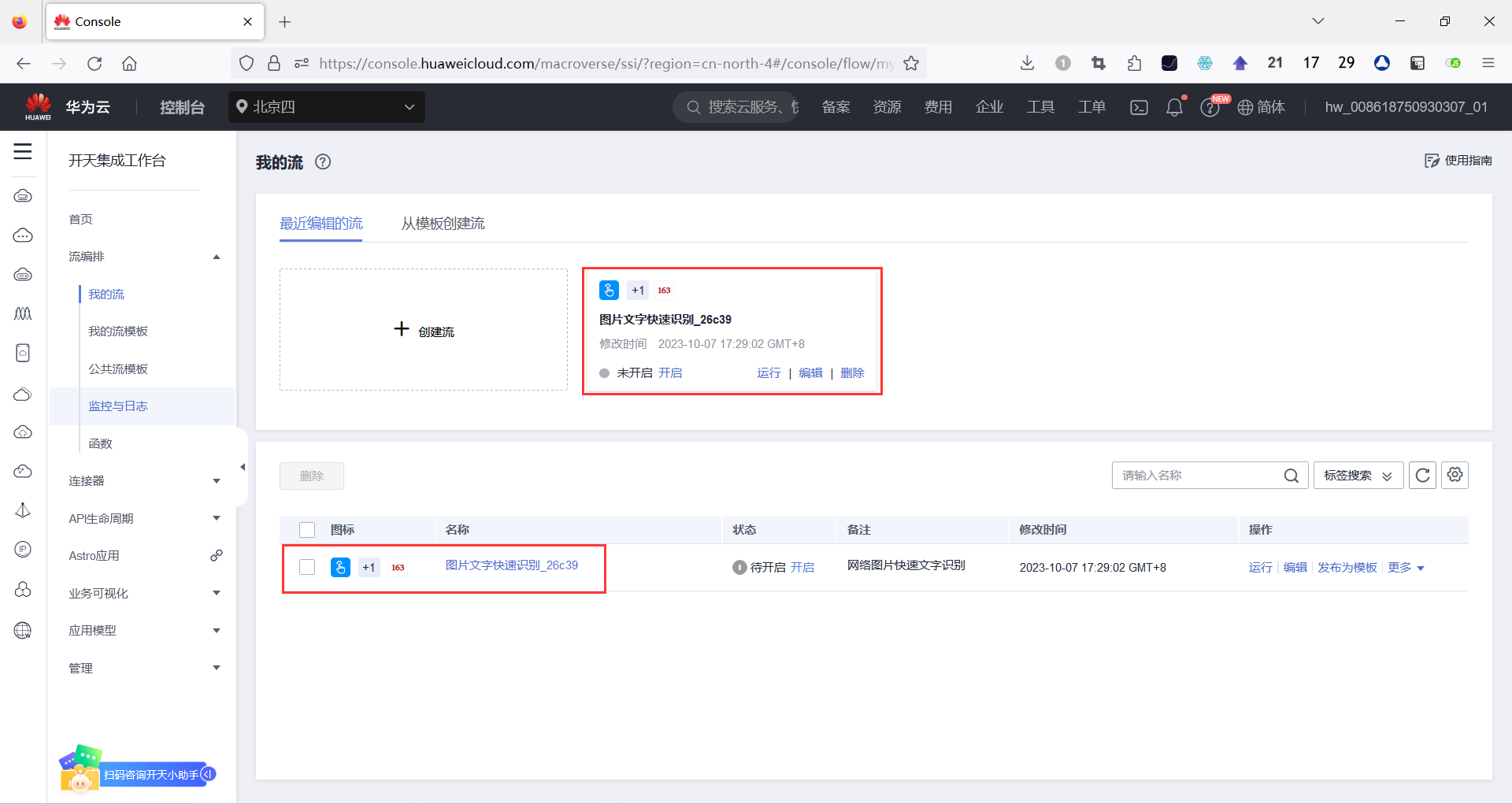Open the 标签搜索 dropdown

(1358, 476)
